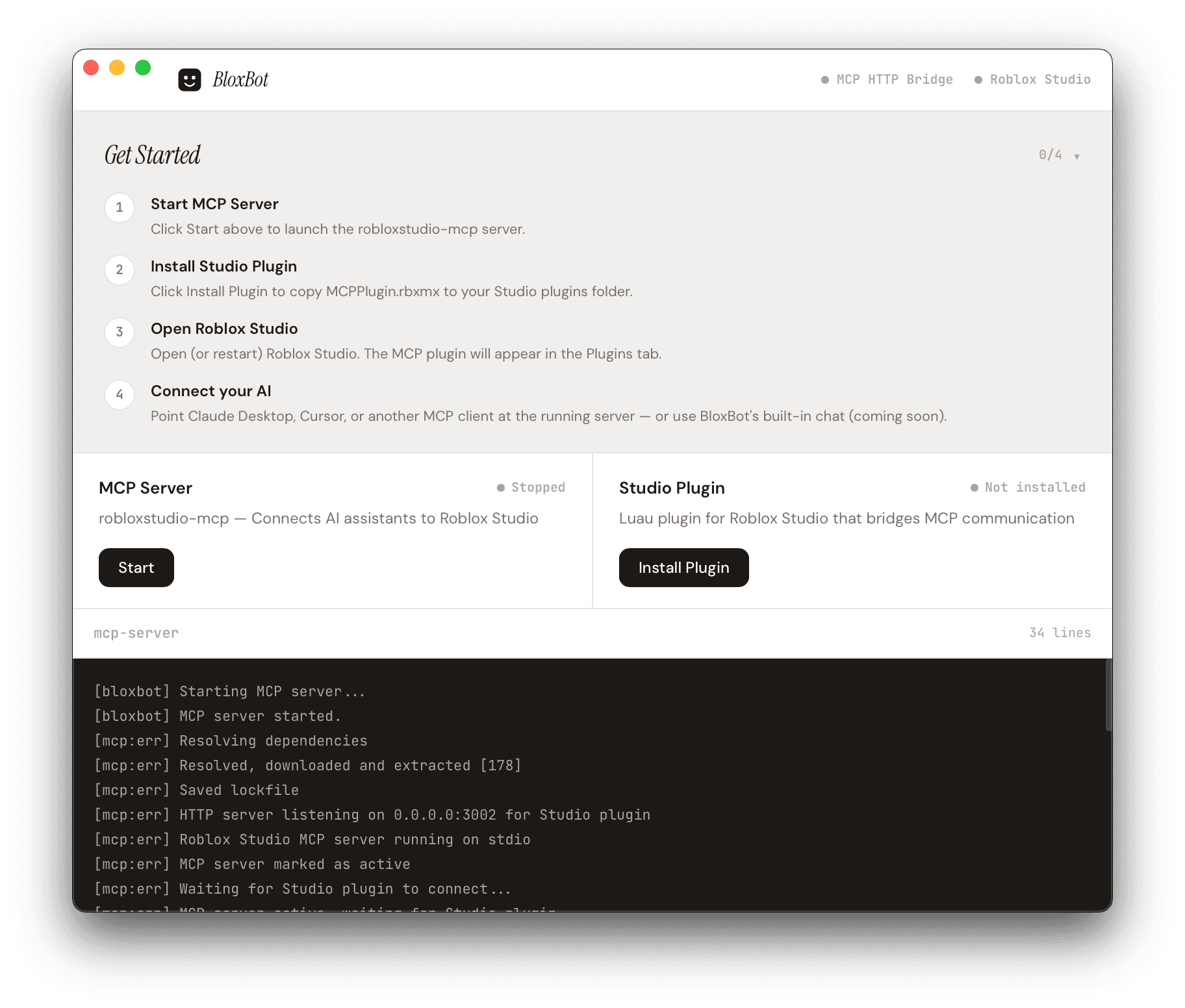The height and width of the screenshot is (1008, 1185).
Task: Select step 1 circle for Start MCP Server
Action: click(119, 207)
